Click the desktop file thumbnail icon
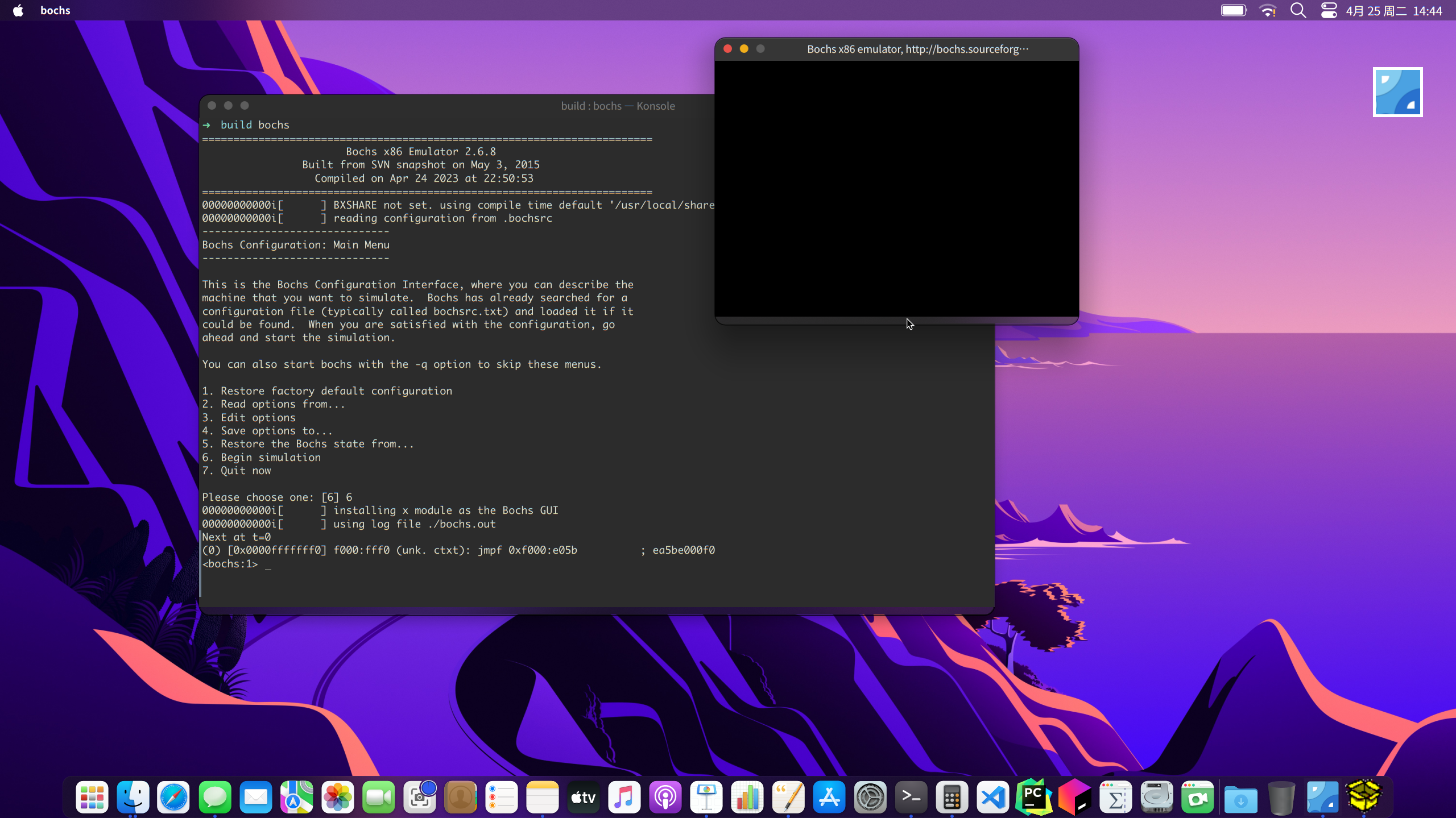Image resolution: width=1456 pixels, height=818 pixels. (1397, 92)
